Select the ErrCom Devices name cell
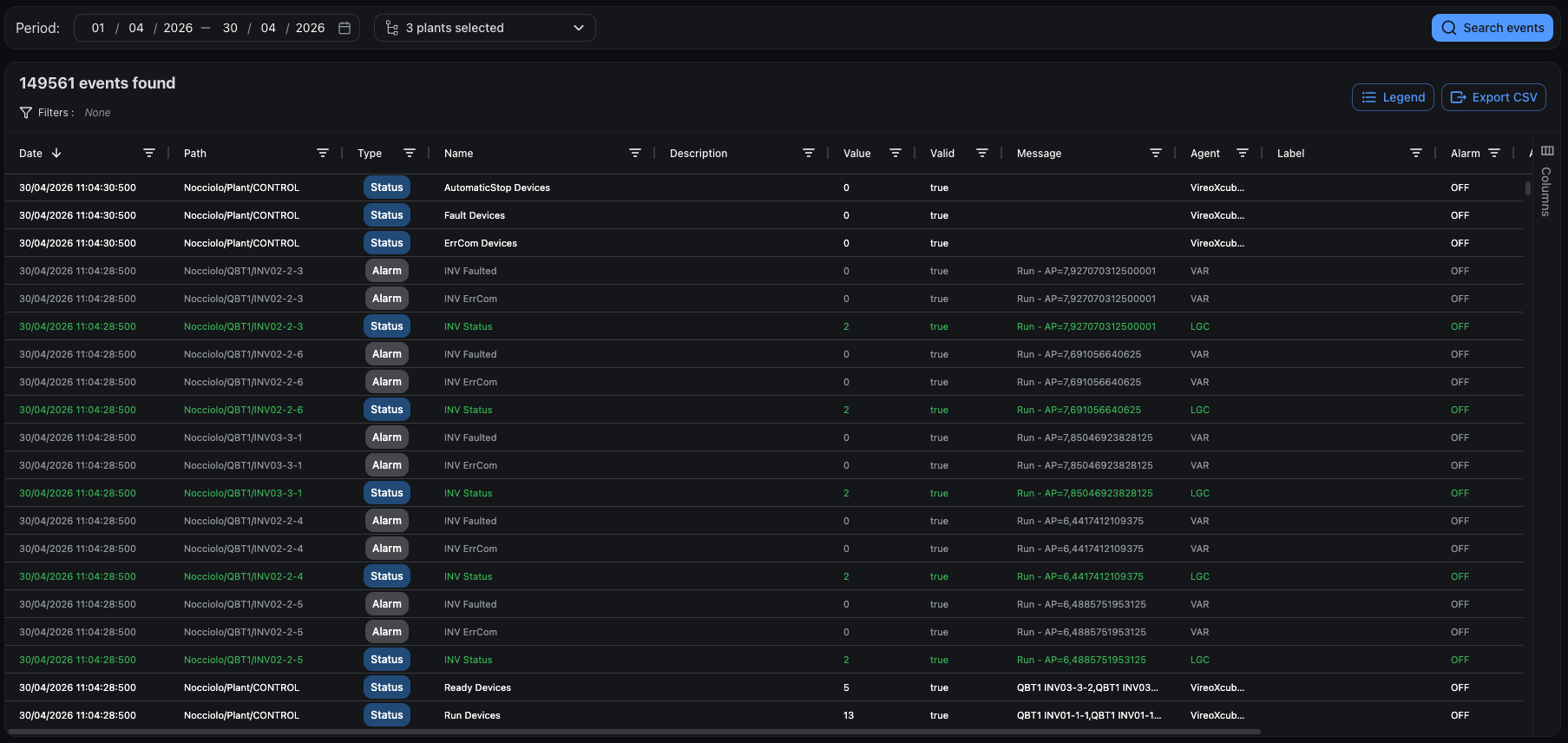The width and height of the screenshot is (1568, 743). click(x=481, y=243)
